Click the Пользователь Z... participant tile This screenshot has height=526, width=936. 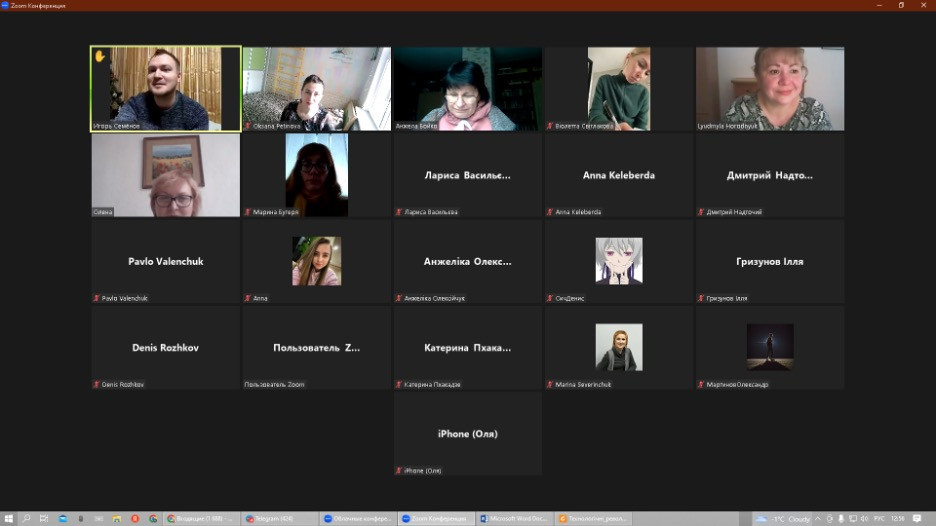point(317,347)
